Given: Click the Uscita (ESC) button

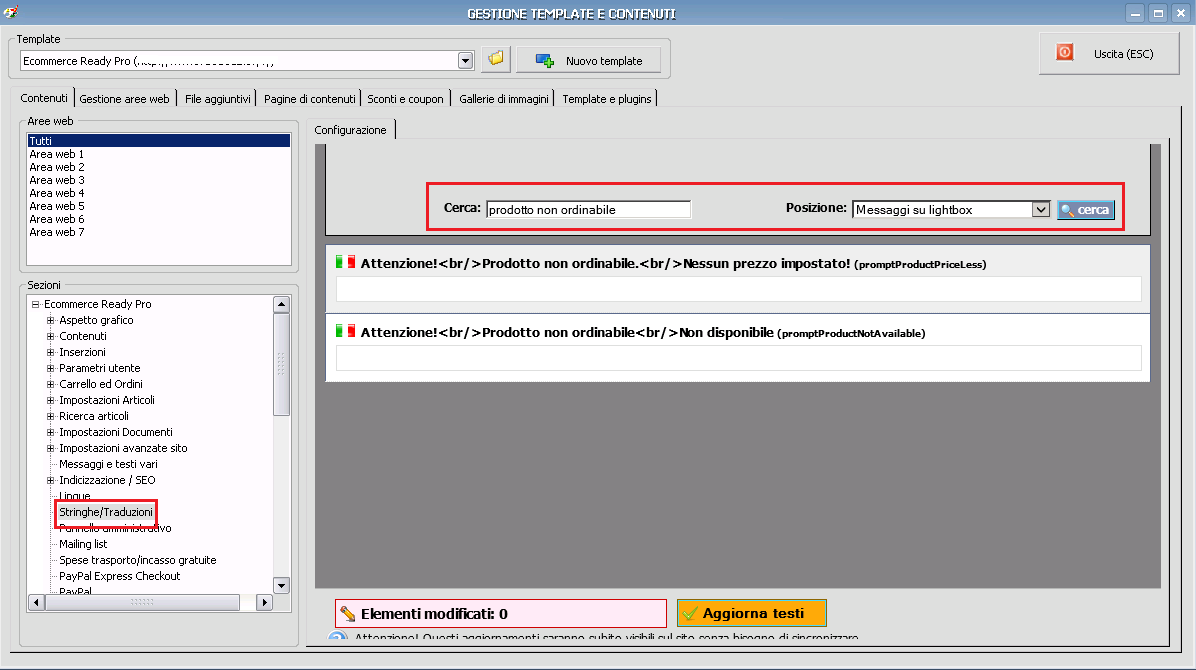Looking at the screenshot, I should (x=1109, y=53).
